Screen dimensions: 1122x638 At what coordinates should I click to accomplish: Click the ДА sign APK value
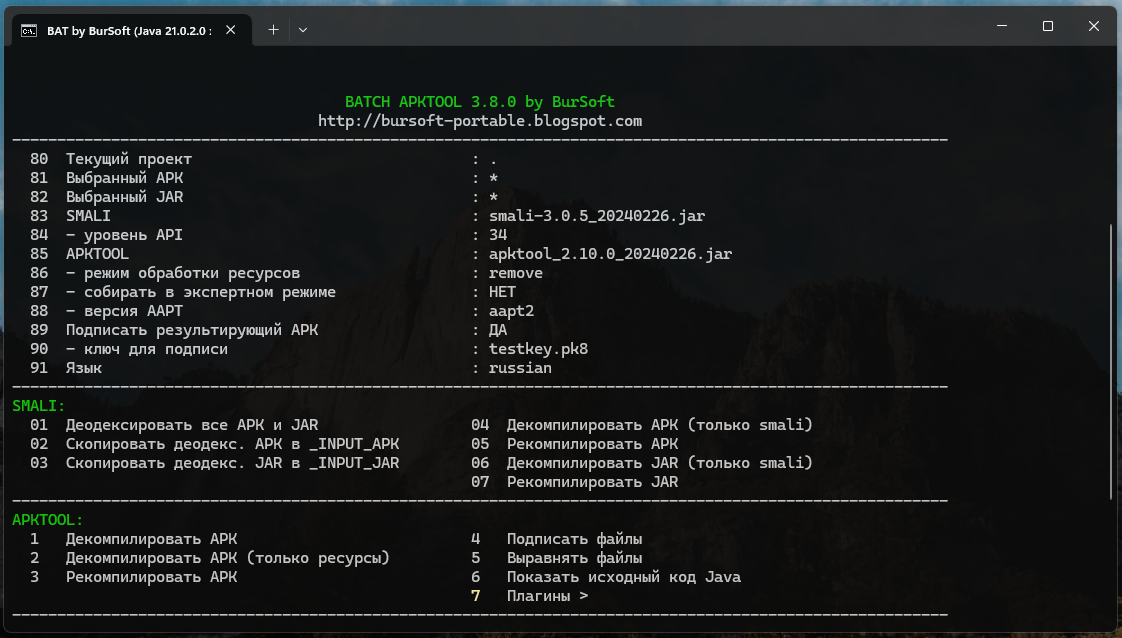click(x=498, y=330)
